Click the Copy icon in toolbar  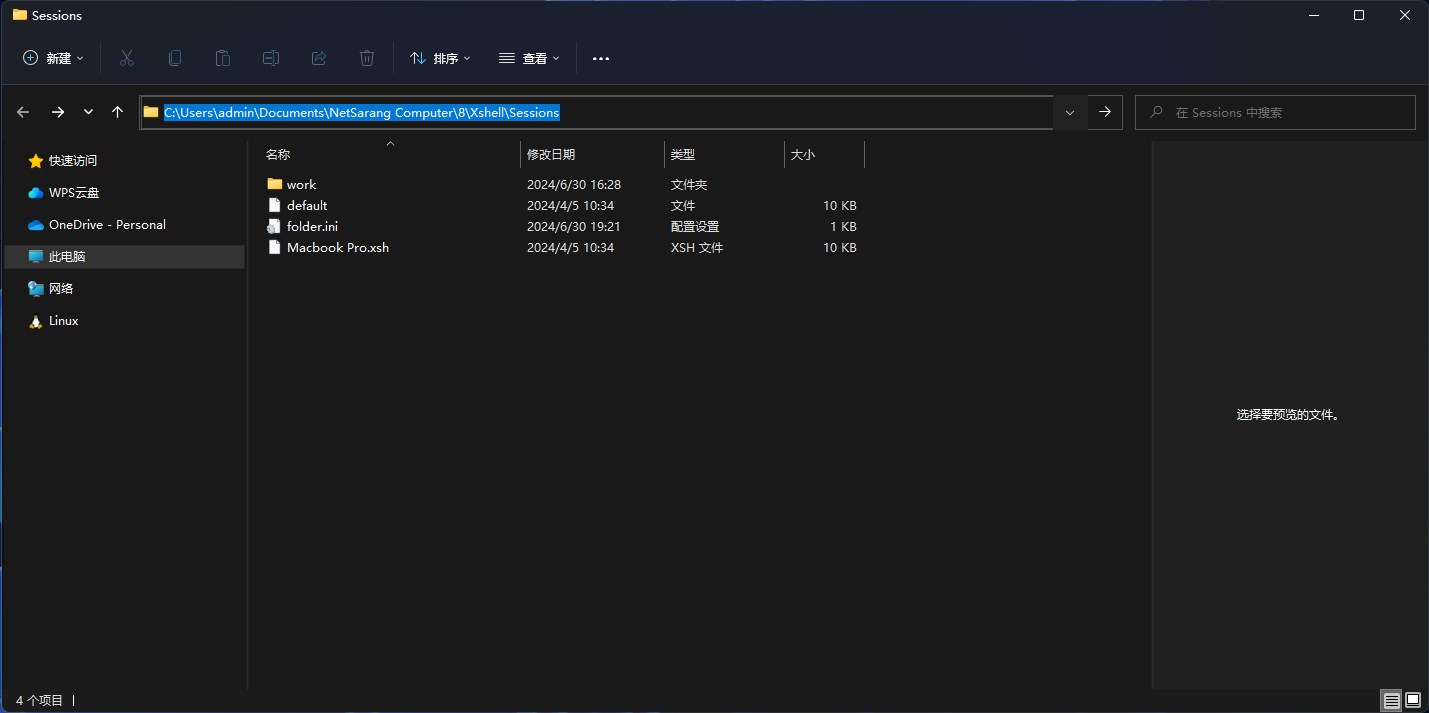(x=175, y=58)
